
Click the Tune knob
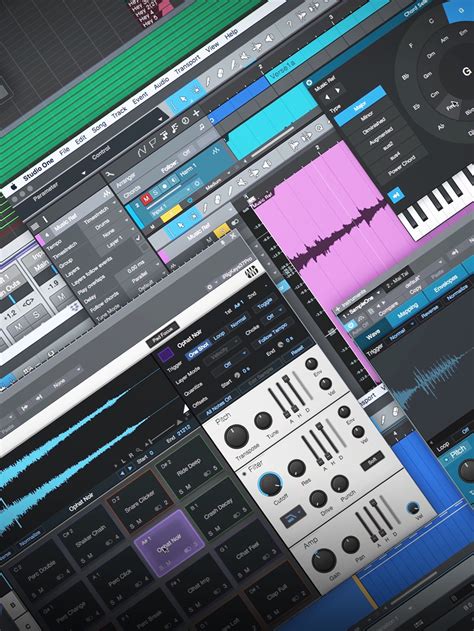[x=263, y=421]
